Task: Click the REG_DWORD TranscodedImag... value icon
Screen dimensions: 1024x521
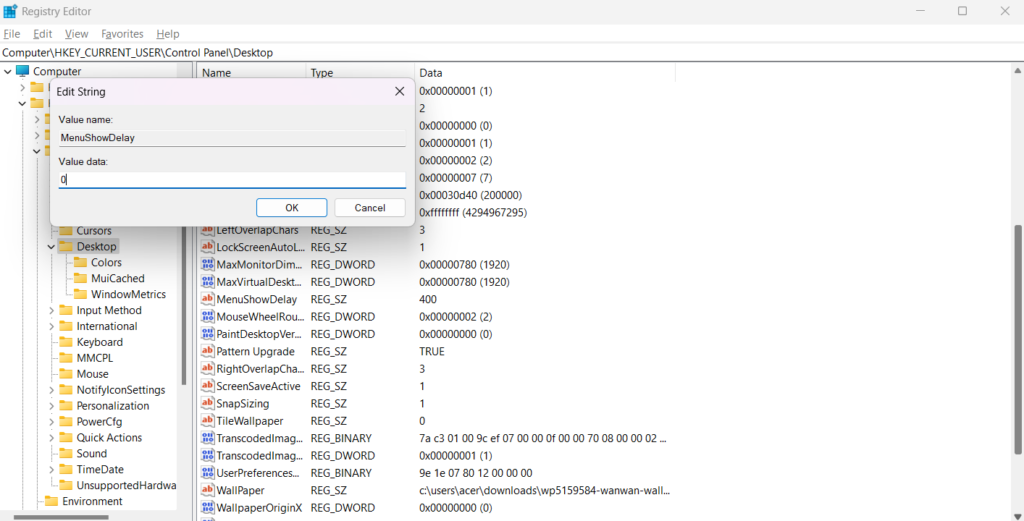Action: (x=208, y=456)
